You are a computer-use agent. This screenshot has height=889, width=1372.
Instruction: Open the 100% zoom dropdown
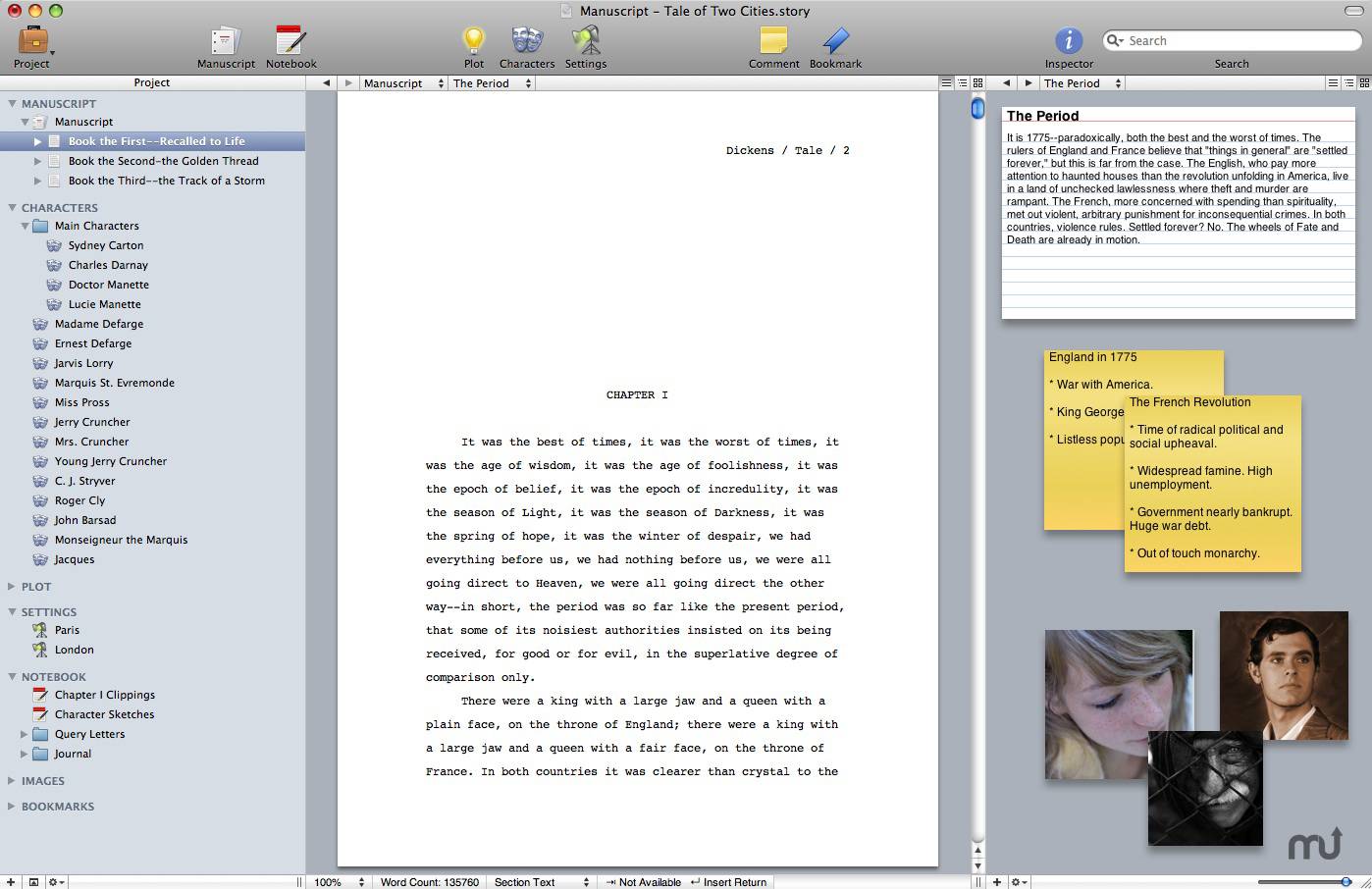point(339,882)
